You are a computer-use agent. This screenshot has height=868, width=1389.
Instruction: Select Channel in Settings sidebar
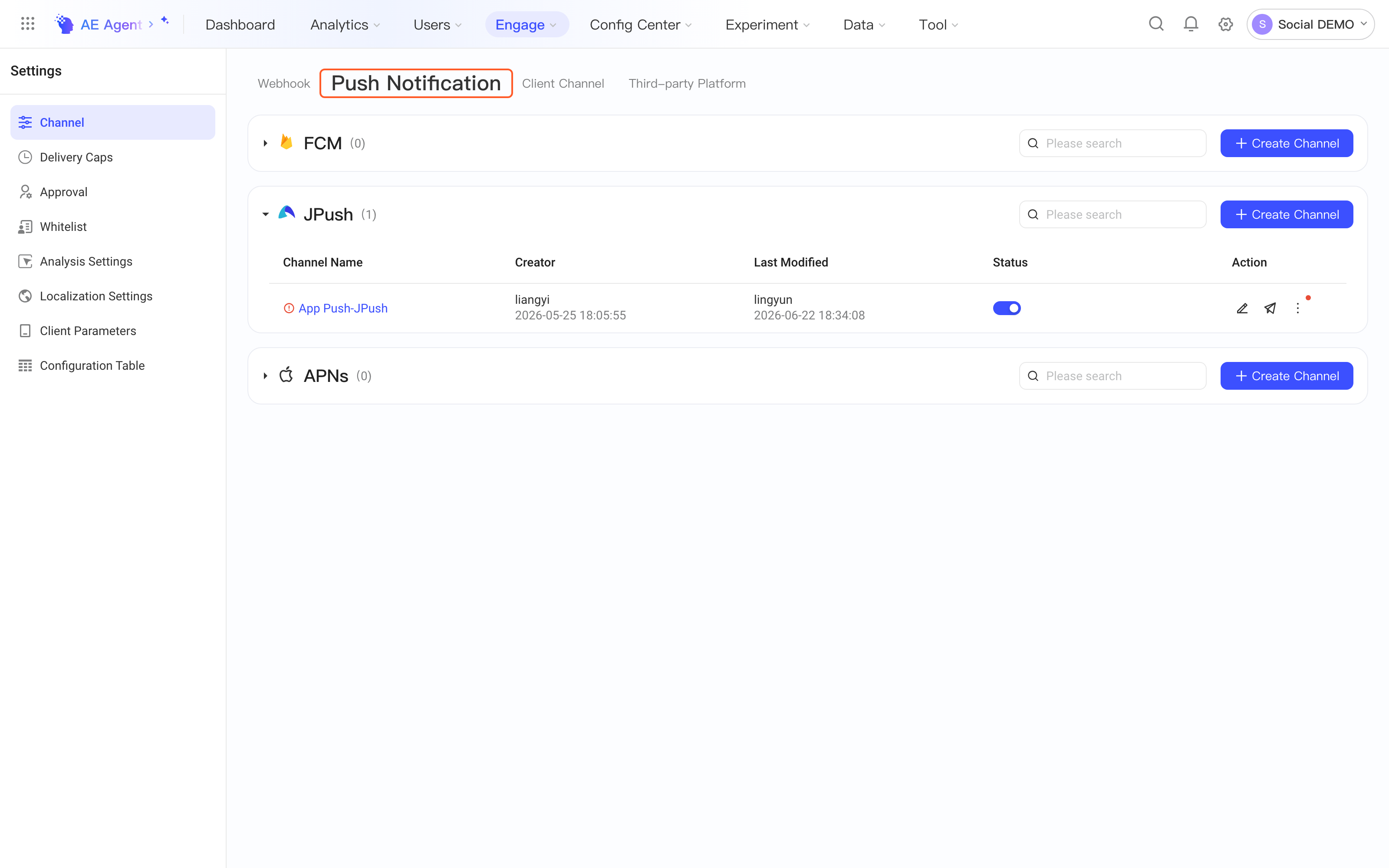(112, 122)
